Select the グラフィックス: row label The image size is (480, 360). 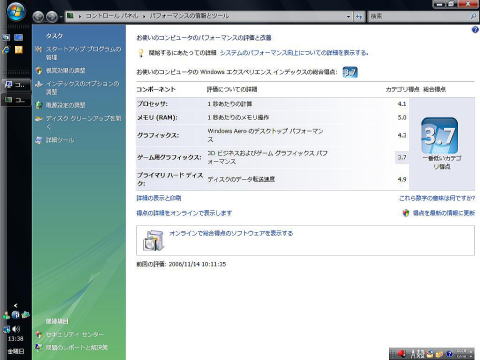158,135
